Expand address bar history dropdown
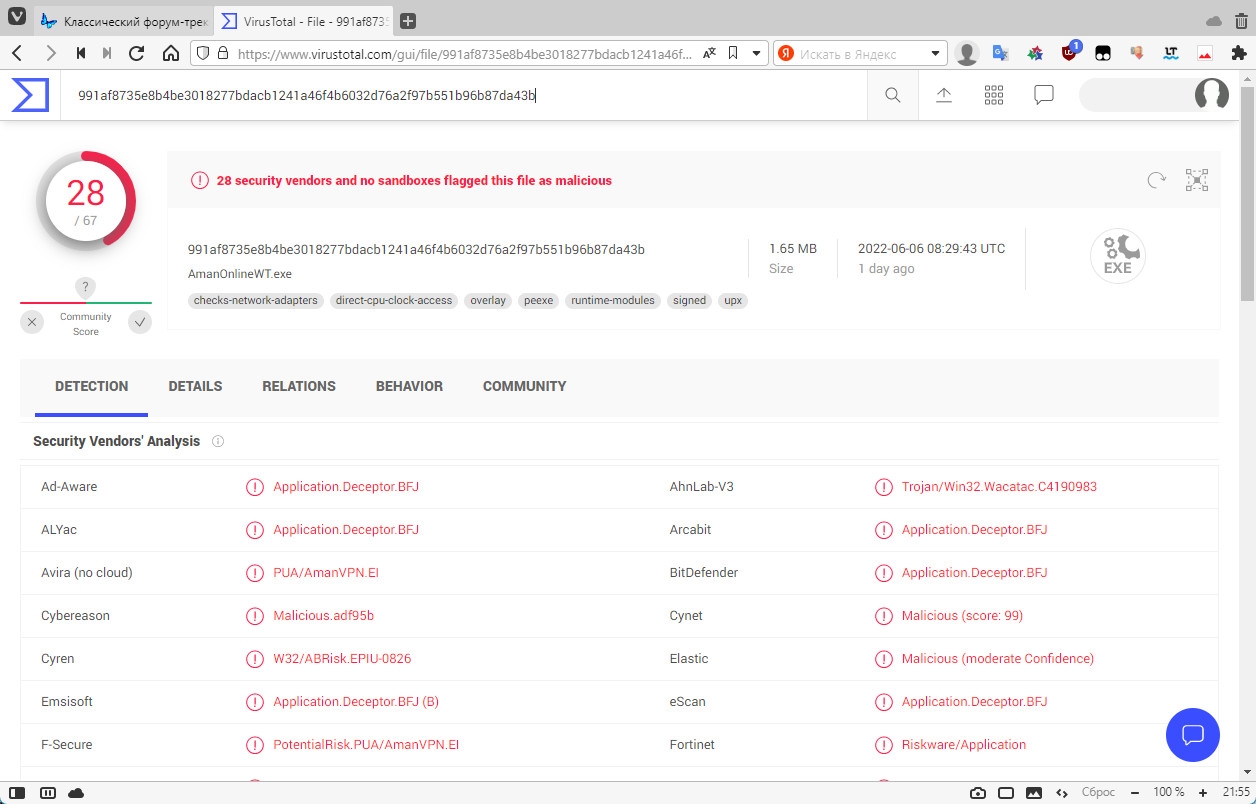This screenshot has height=804, width=1256. 756,53
